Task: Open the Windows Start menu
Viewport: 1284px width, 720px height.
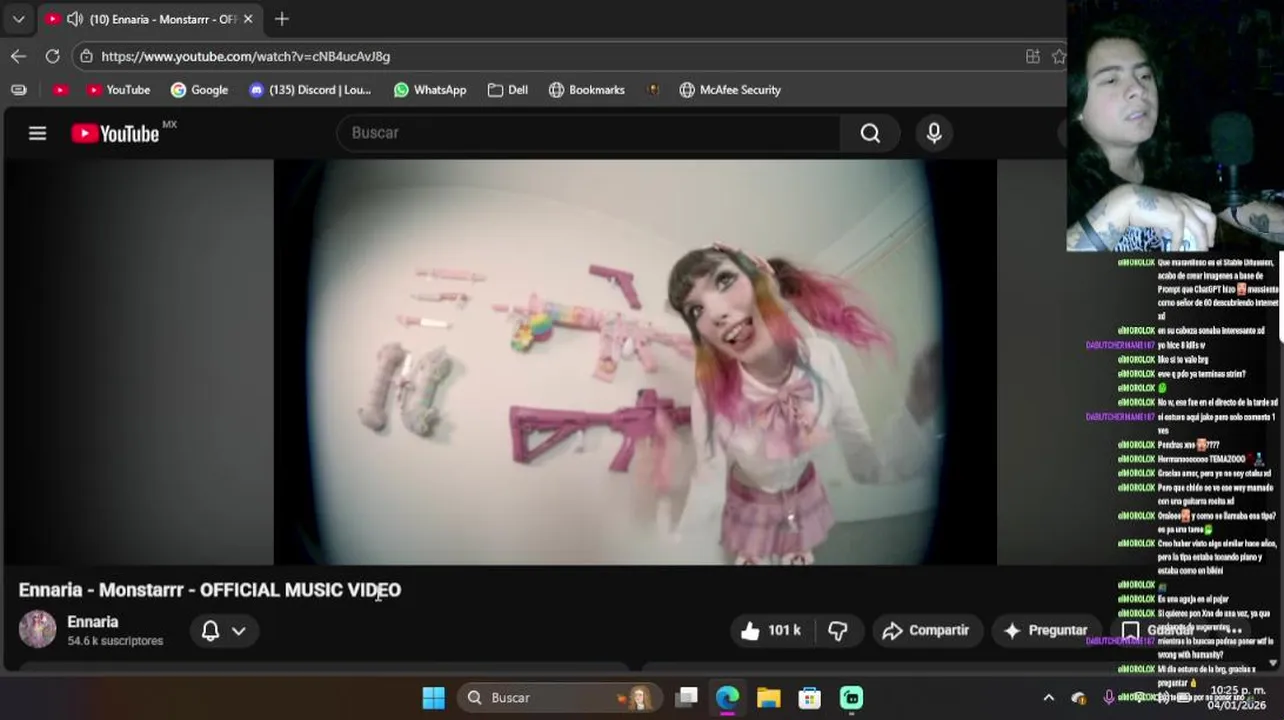Action: coord(434,698)
